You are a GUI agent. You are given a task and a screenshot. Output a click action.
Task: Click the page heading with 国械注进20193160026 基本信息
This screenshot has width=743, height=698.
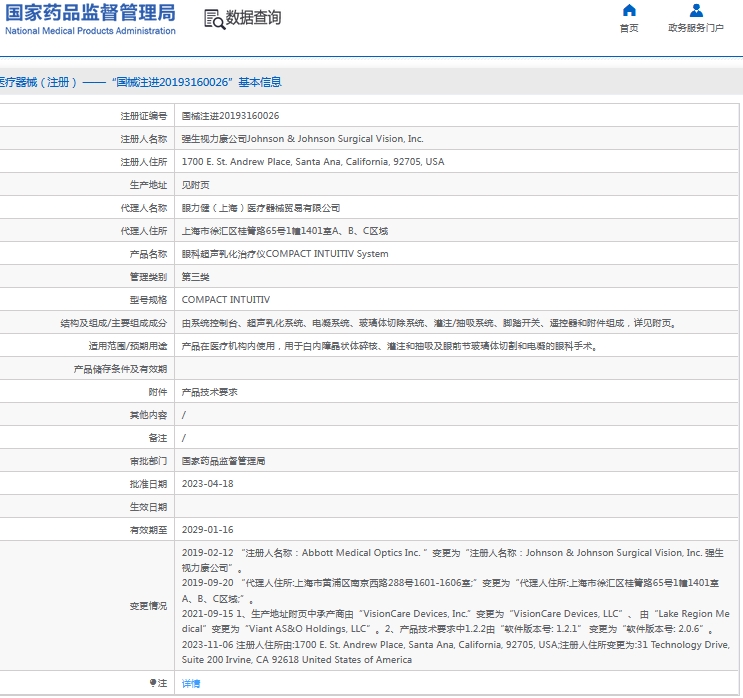click(x=141, y=82)
